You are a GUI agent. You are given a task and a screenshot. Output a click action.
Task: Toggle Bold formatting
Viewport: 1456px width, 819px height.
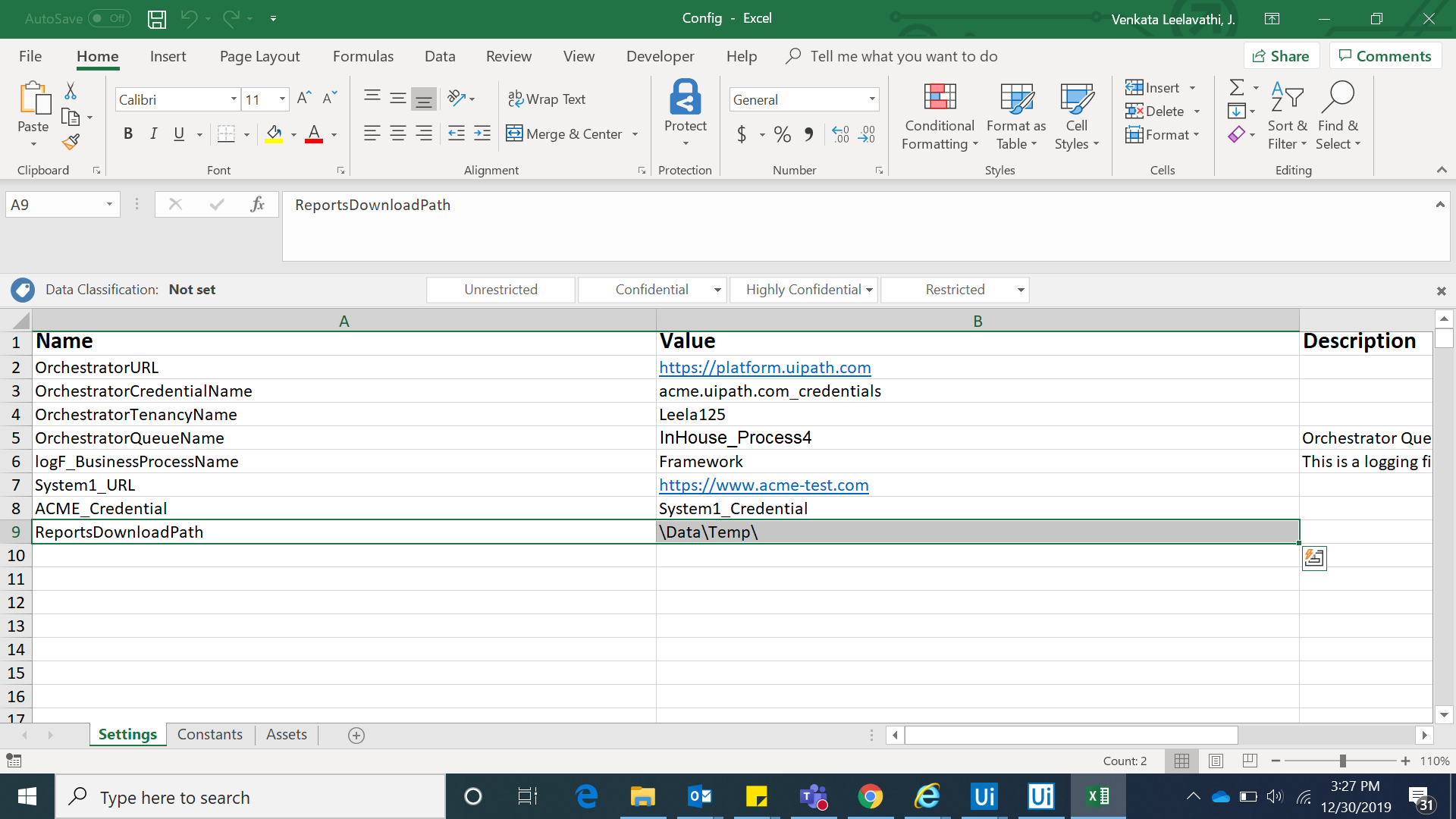128,134
